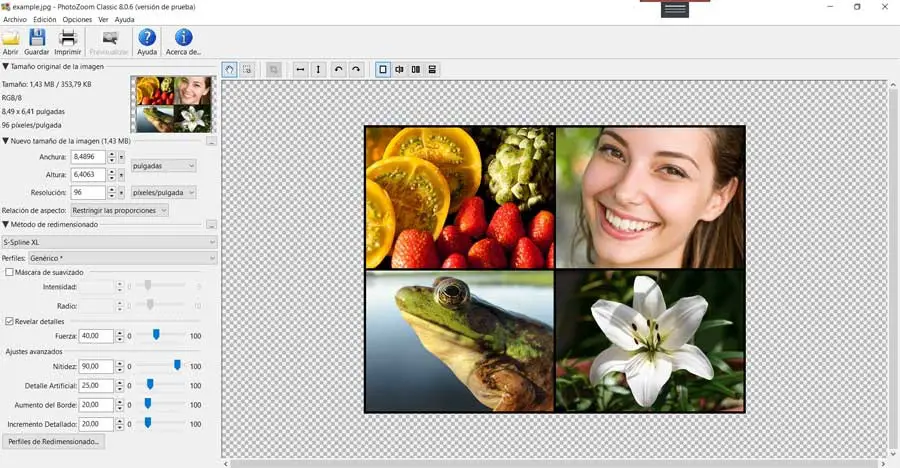Image resolution: width=900 pixels, height=468 pixels.
Task: Click the Anchura value field
Action: coord(88,157)
